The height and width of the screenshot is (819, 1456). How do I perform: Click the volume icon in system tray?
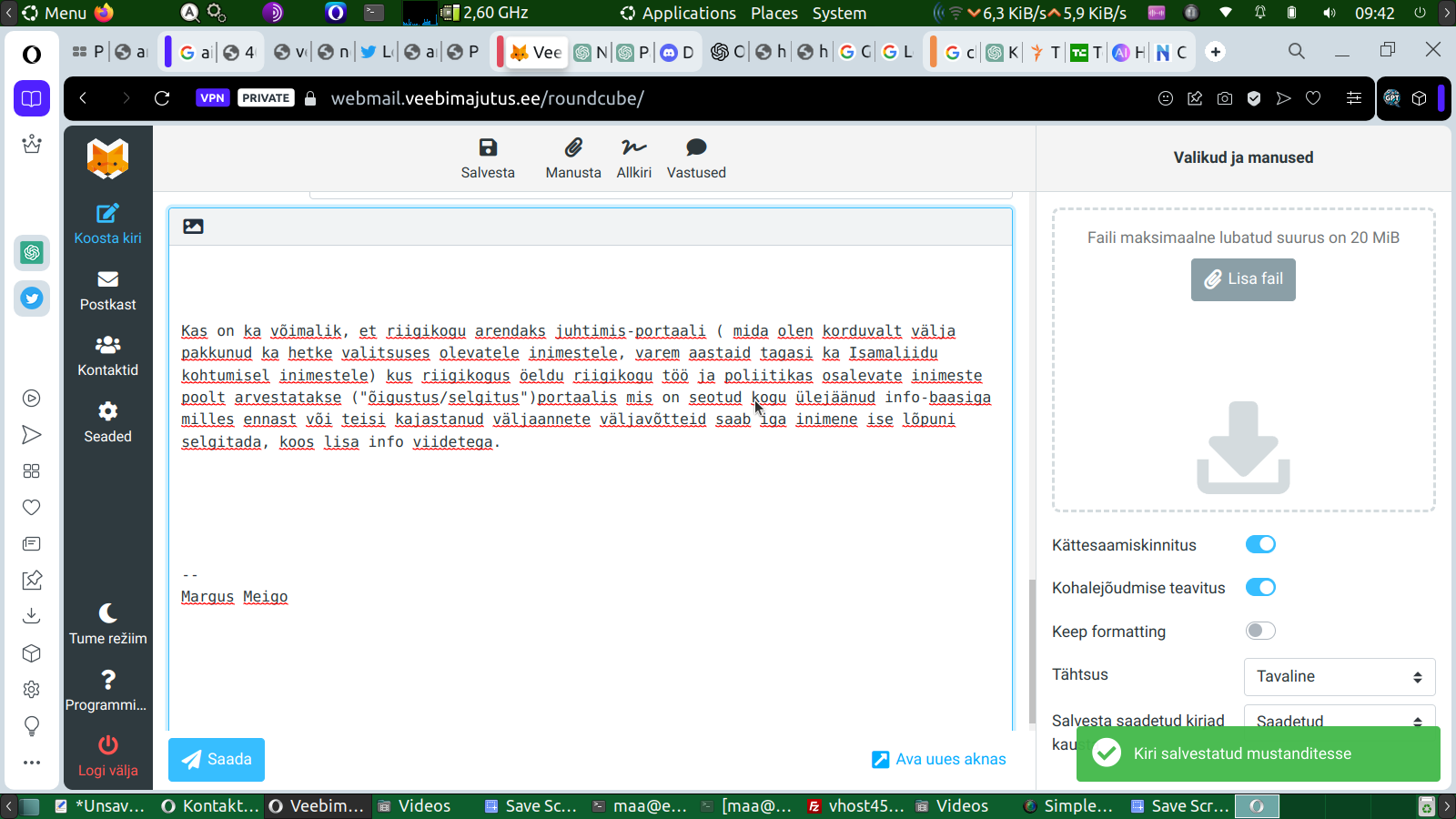1330,13
